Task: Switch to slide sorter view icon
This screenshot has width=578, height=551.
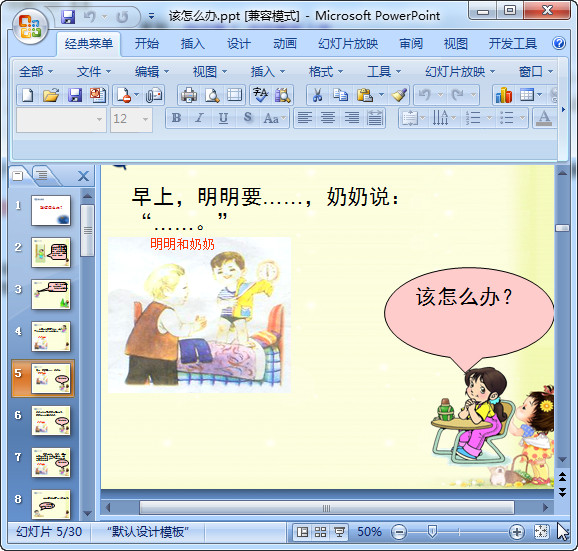Action: (321, 532)
